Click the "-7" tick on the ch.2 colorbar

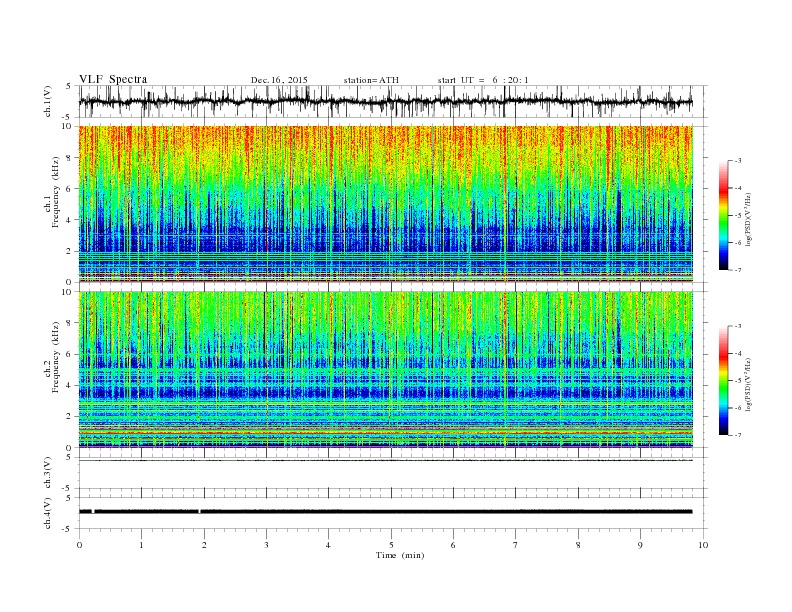point(738,435)
